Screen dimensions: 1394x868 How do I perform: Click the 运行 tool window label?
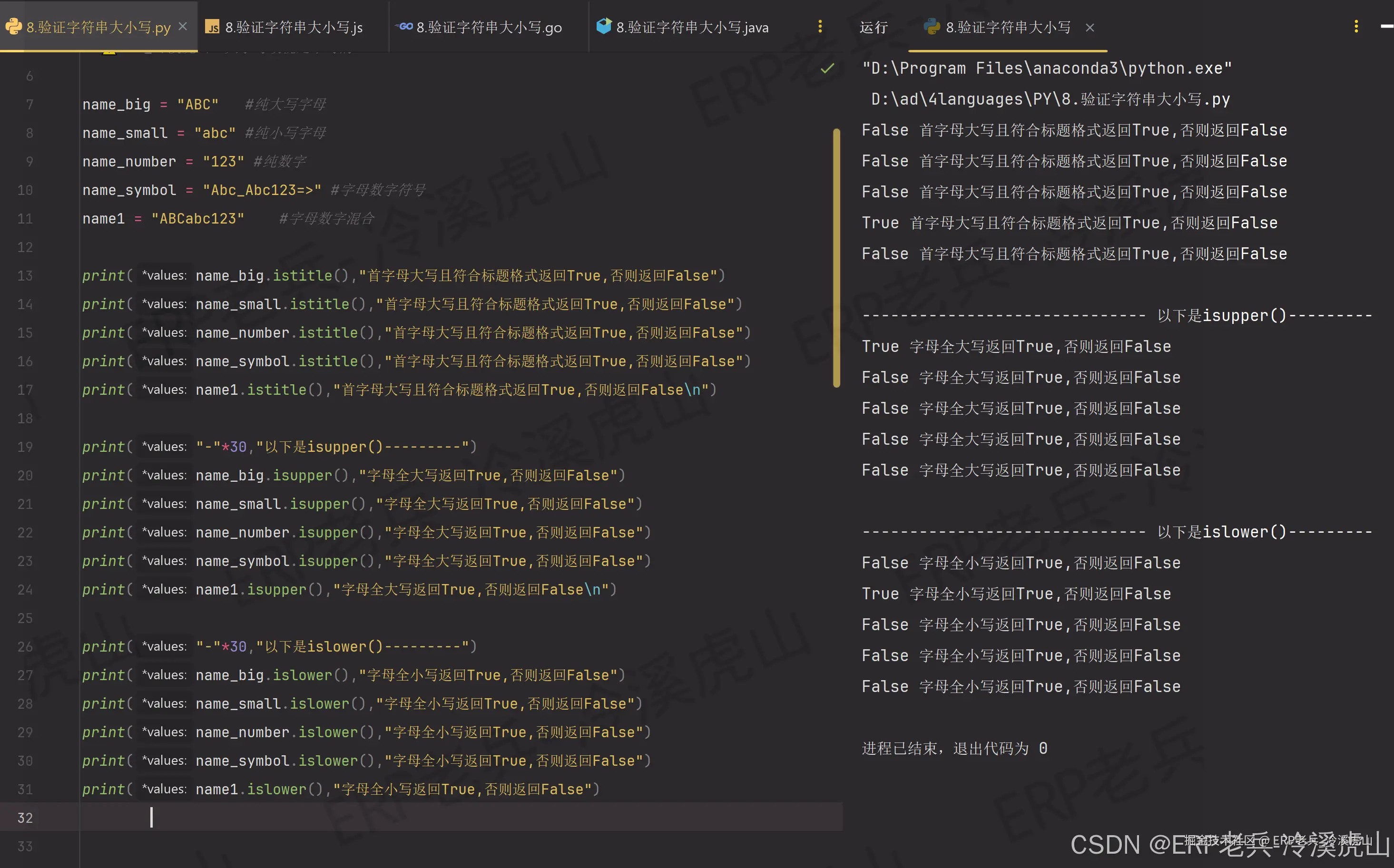873,27
